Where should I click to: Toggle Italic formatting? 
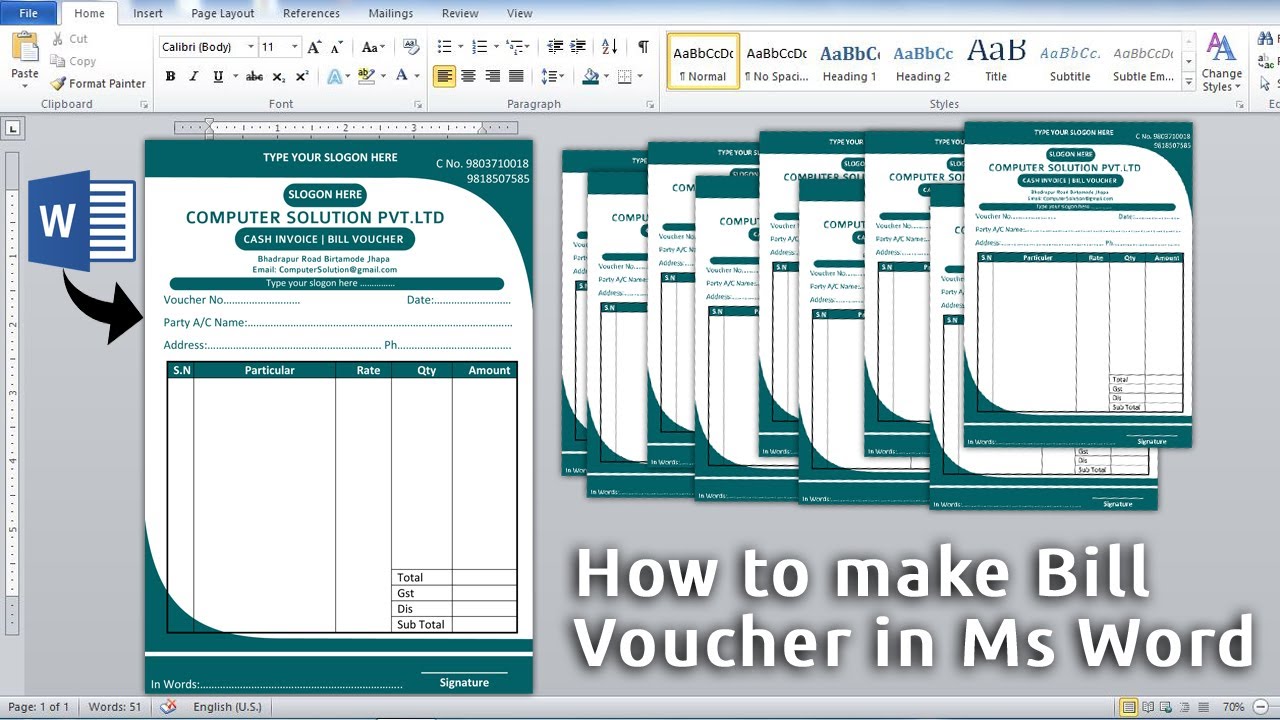coord(194,76)
